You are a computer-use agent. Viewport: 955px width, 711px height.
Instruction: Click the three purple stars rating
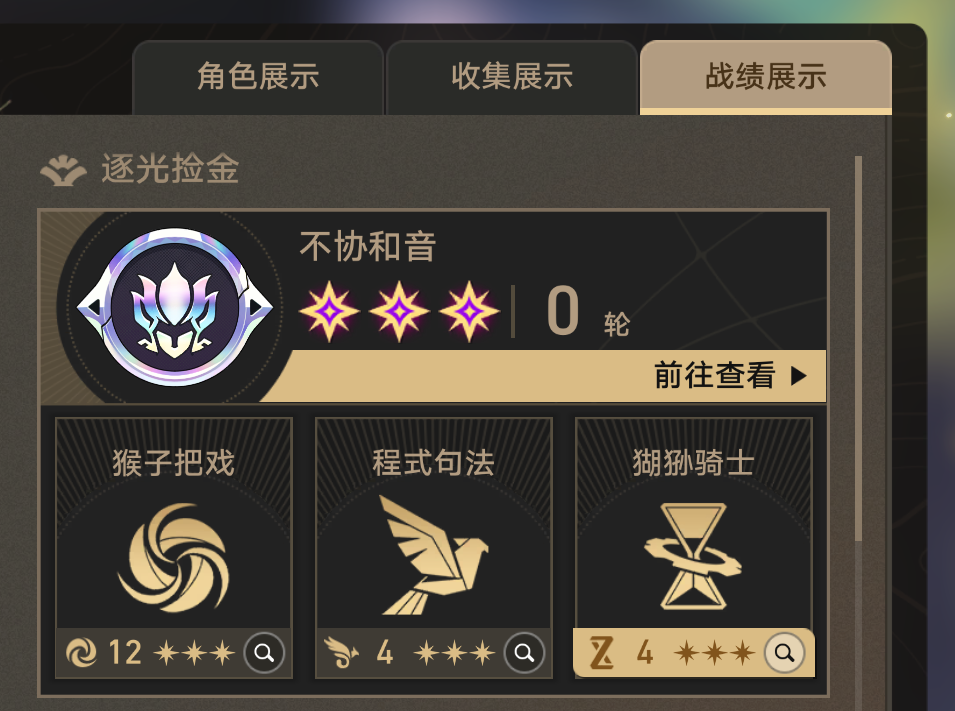pyautogui.click(x=399, y=311)
